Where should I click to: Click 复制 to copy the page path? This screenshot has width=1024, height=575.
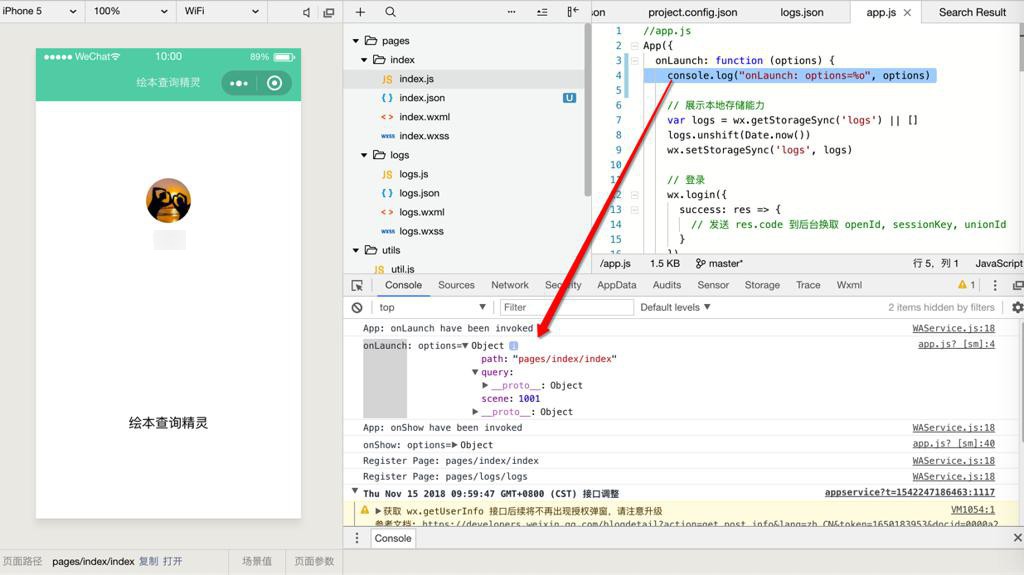tap(148, 561)
